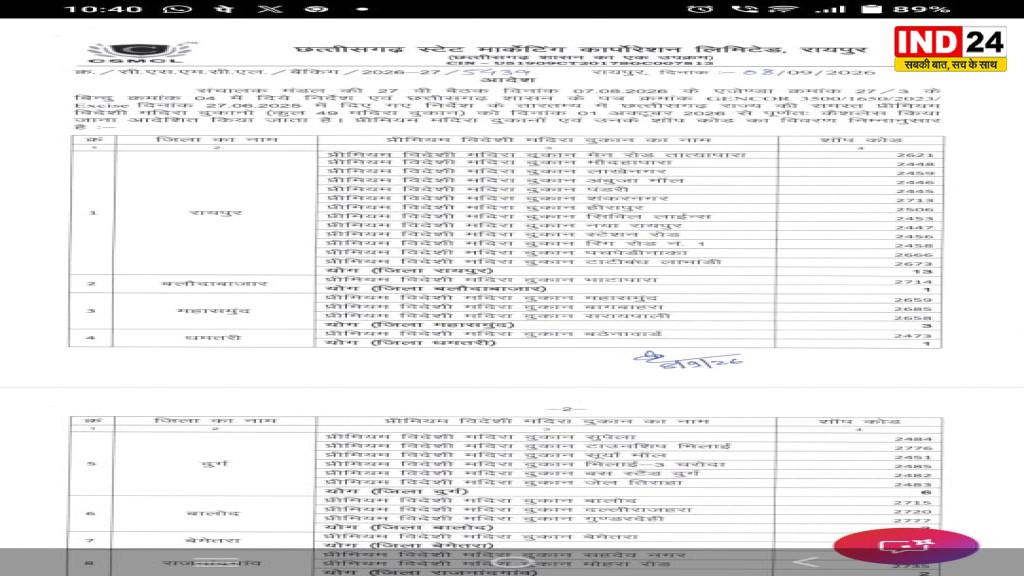1024x576 pixels.
Task: Tap the X app notification icon
Action: click(270, 9)
